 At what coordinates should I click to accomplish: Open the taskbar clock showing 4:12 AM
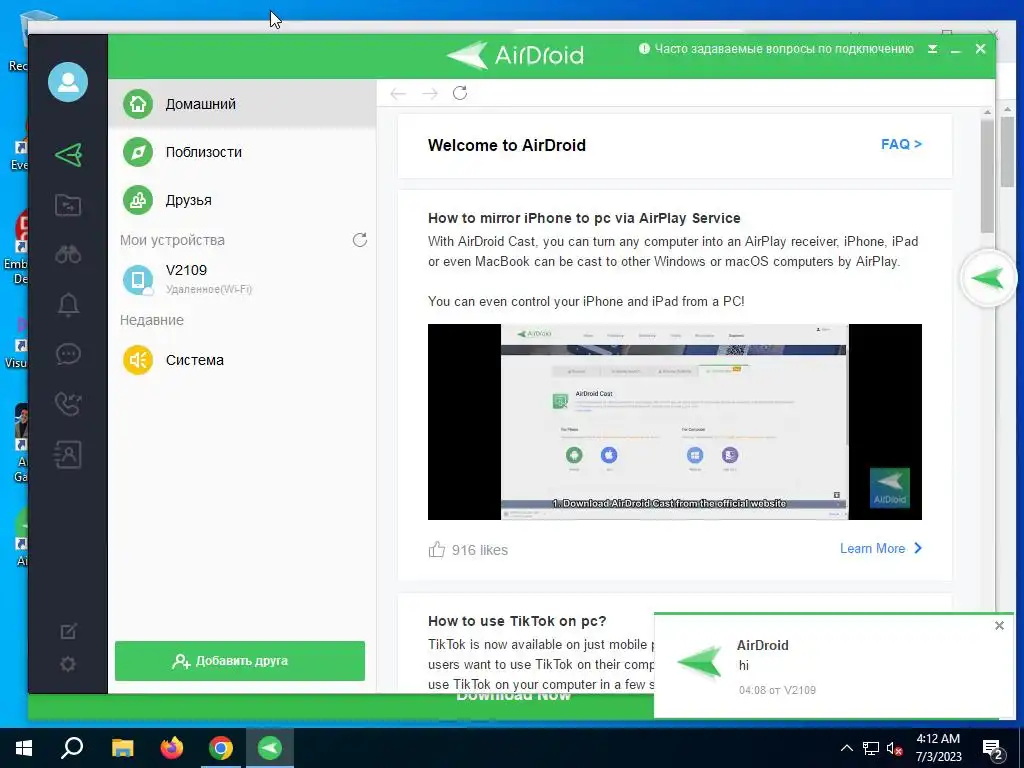click(938, 748)
